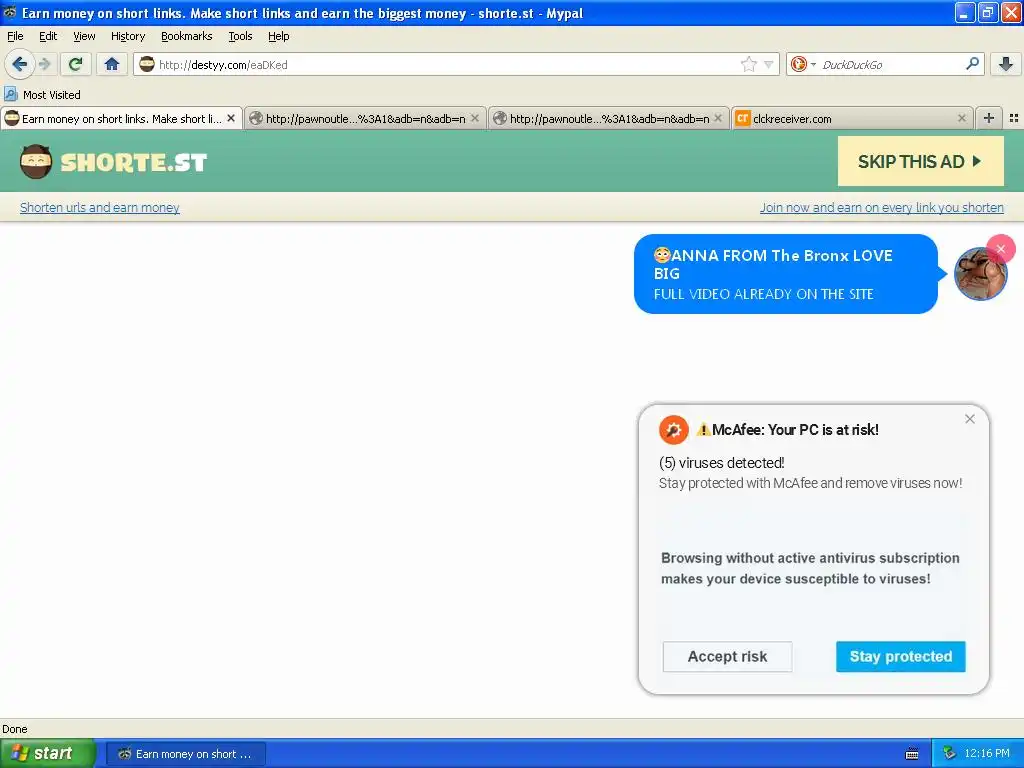Click the forward navigation arrow
The height and width of the screenshot is (768, 1024).
[x=45, y=64]
